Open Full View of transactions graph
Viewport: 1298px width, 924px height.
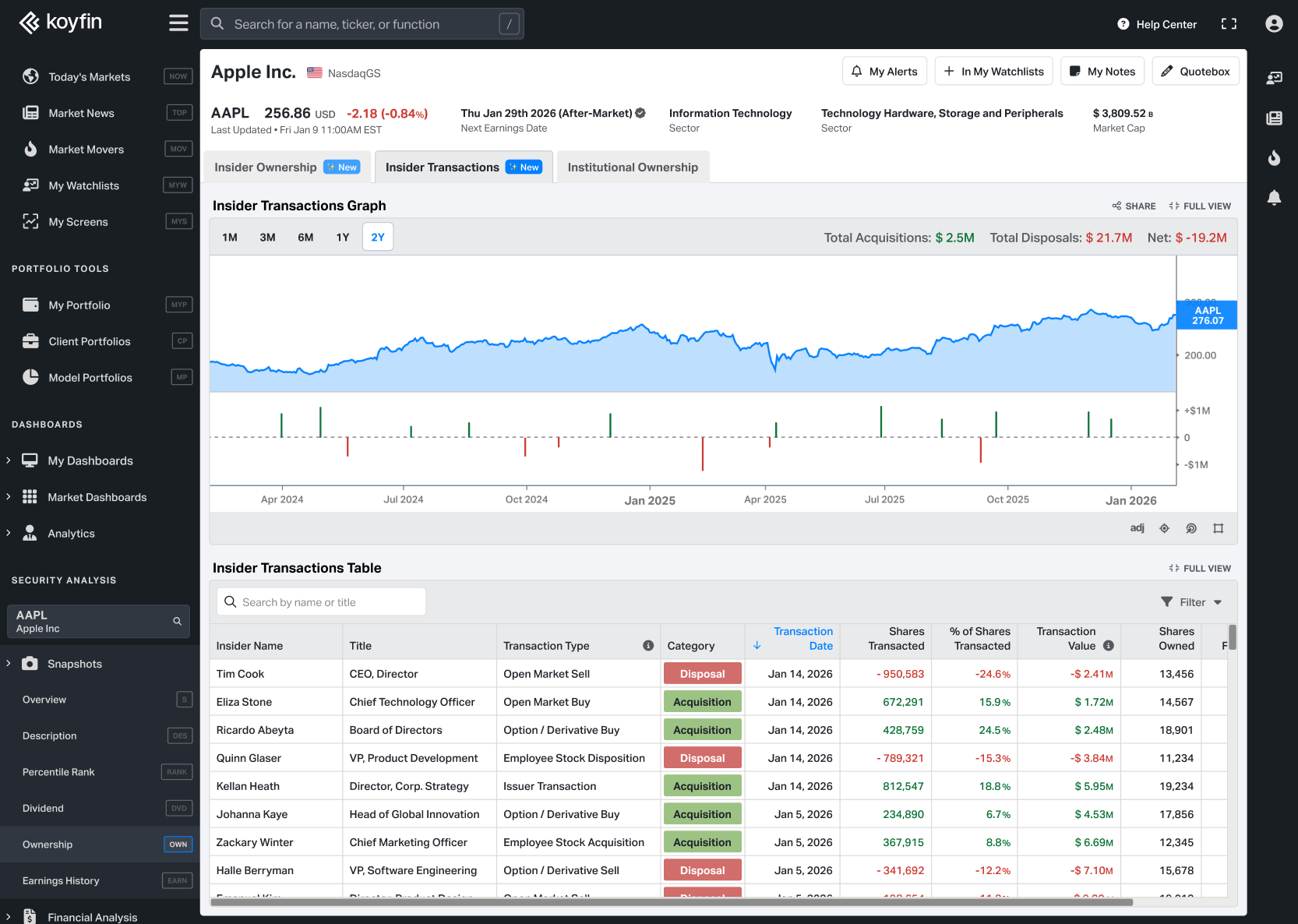(x=1200, y=206)
